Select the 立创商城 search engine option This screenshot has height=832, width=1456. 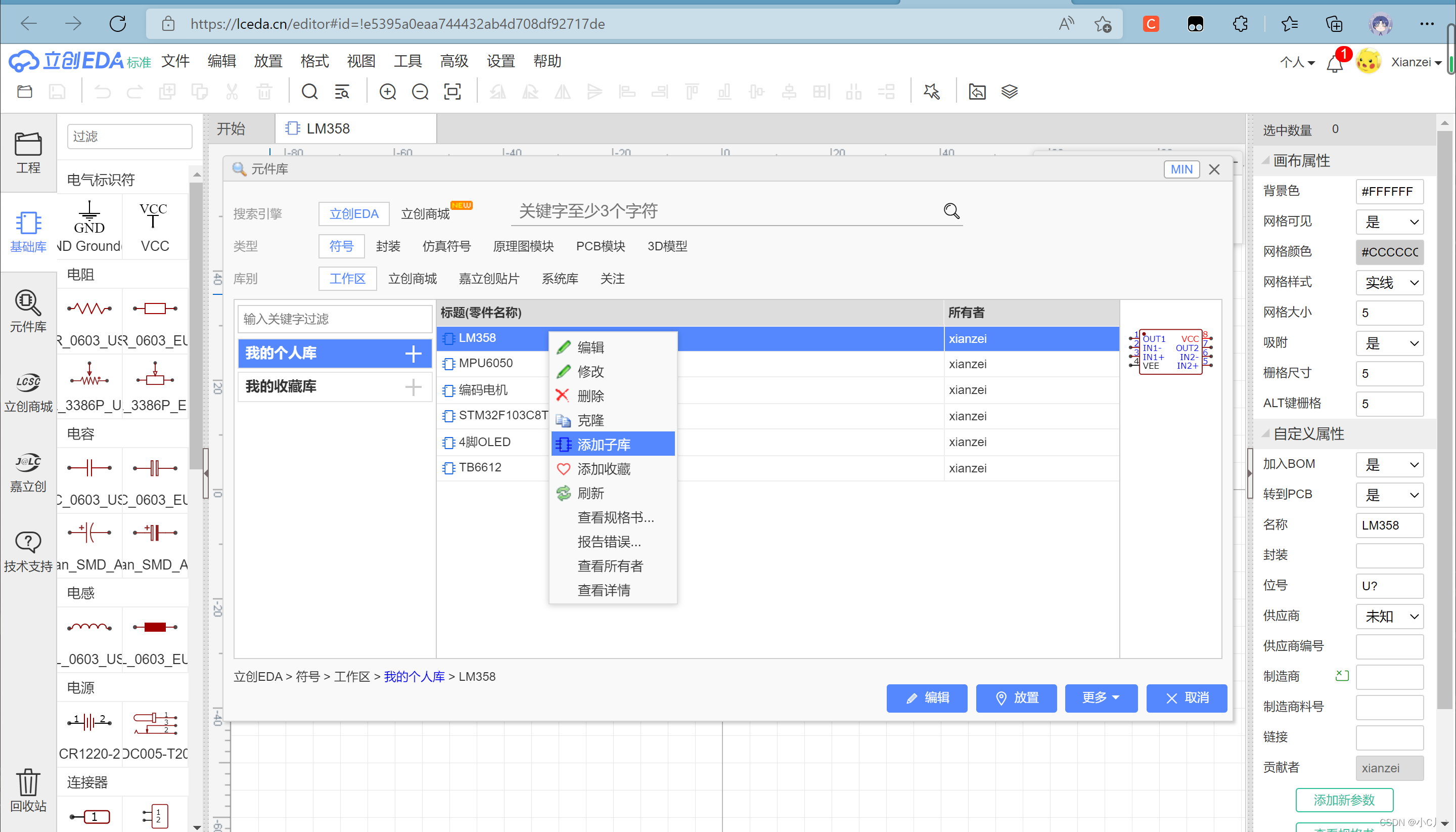(425, 214)
